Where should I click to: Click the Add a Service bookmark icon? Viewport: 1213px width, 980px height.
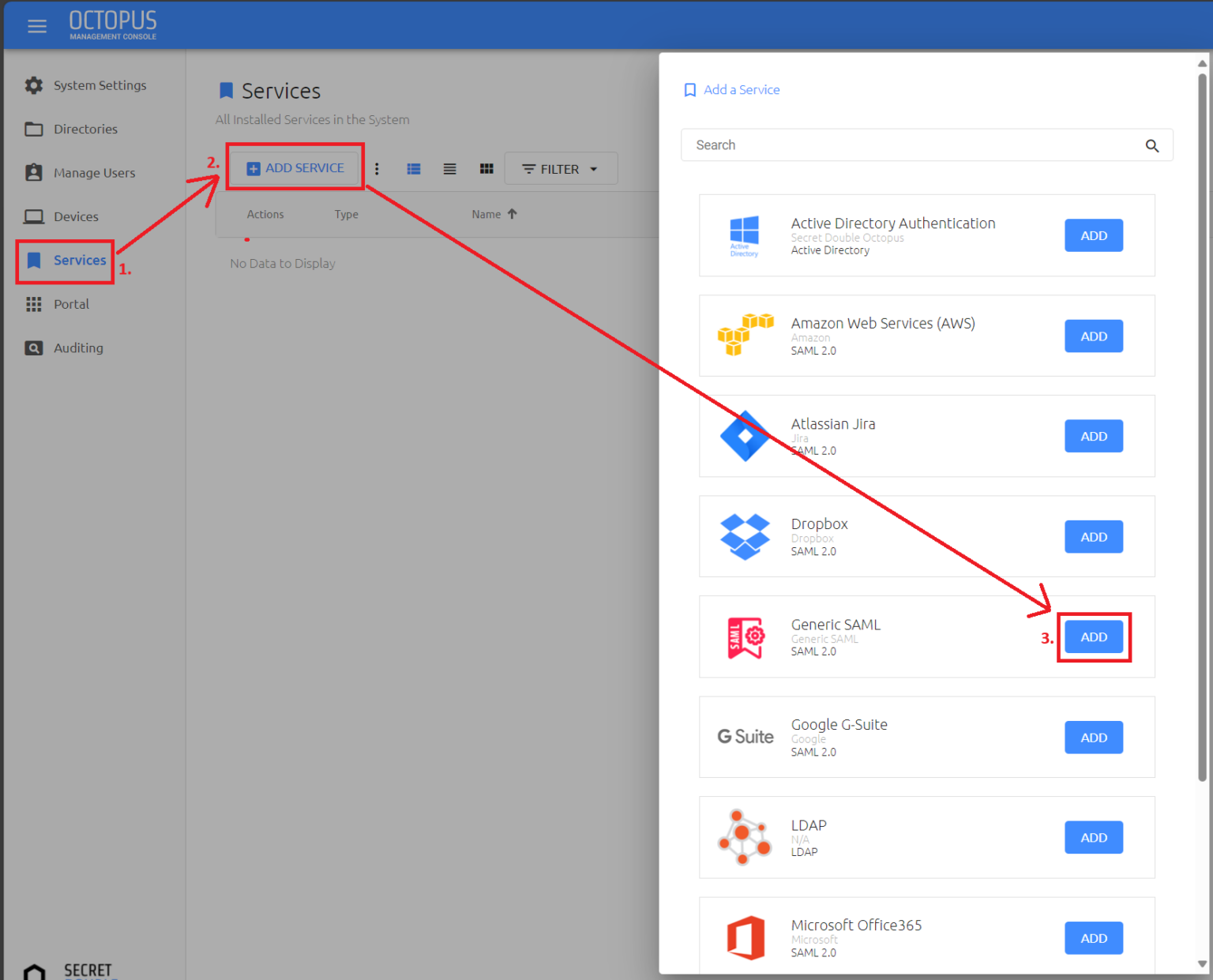[689, 89]
